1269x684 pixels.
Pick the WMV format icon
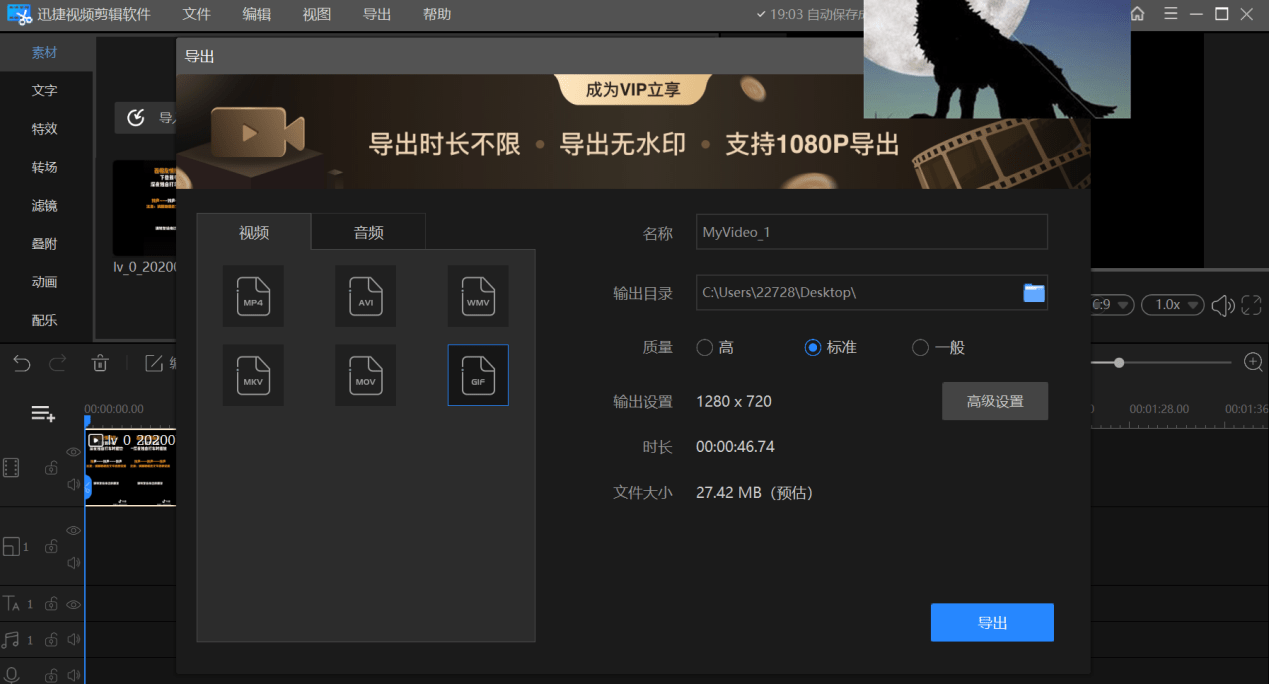click(x=478, y=296)
